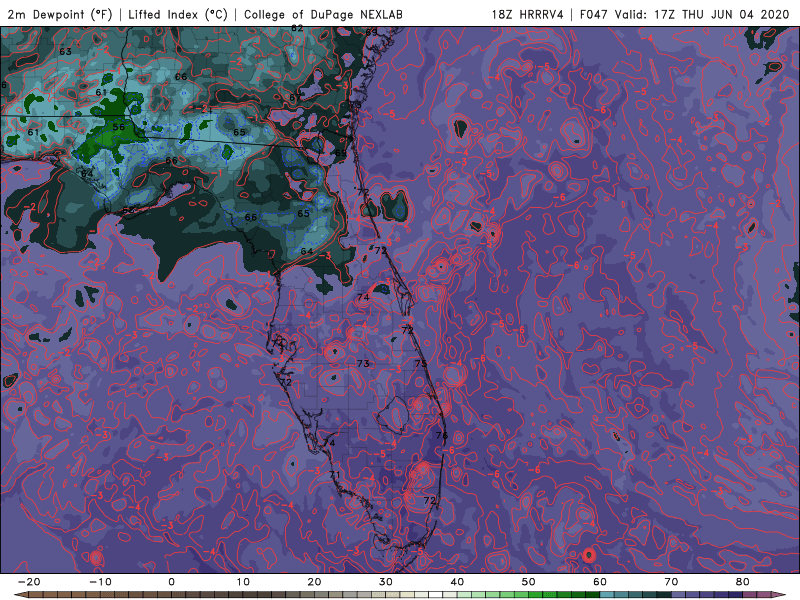
Task: Click the black dewpoint value 76 on map
Action: 442,435
